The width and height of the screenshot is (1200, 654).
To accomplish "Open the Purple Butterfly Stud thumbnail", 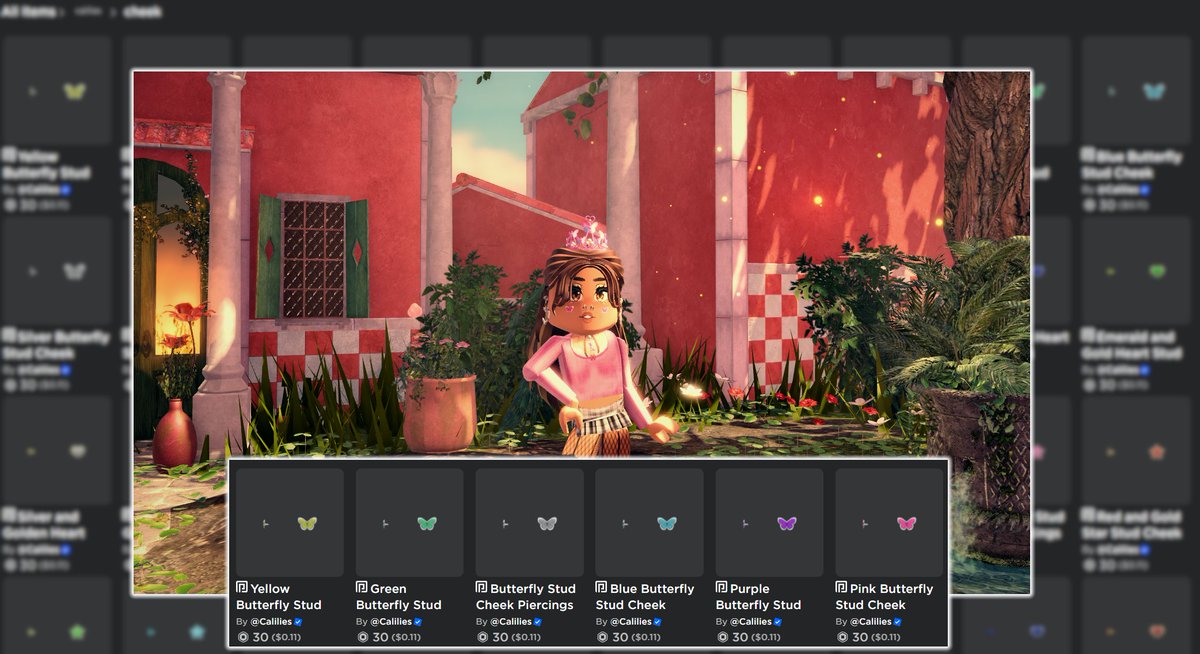I will tap(770, 523).
